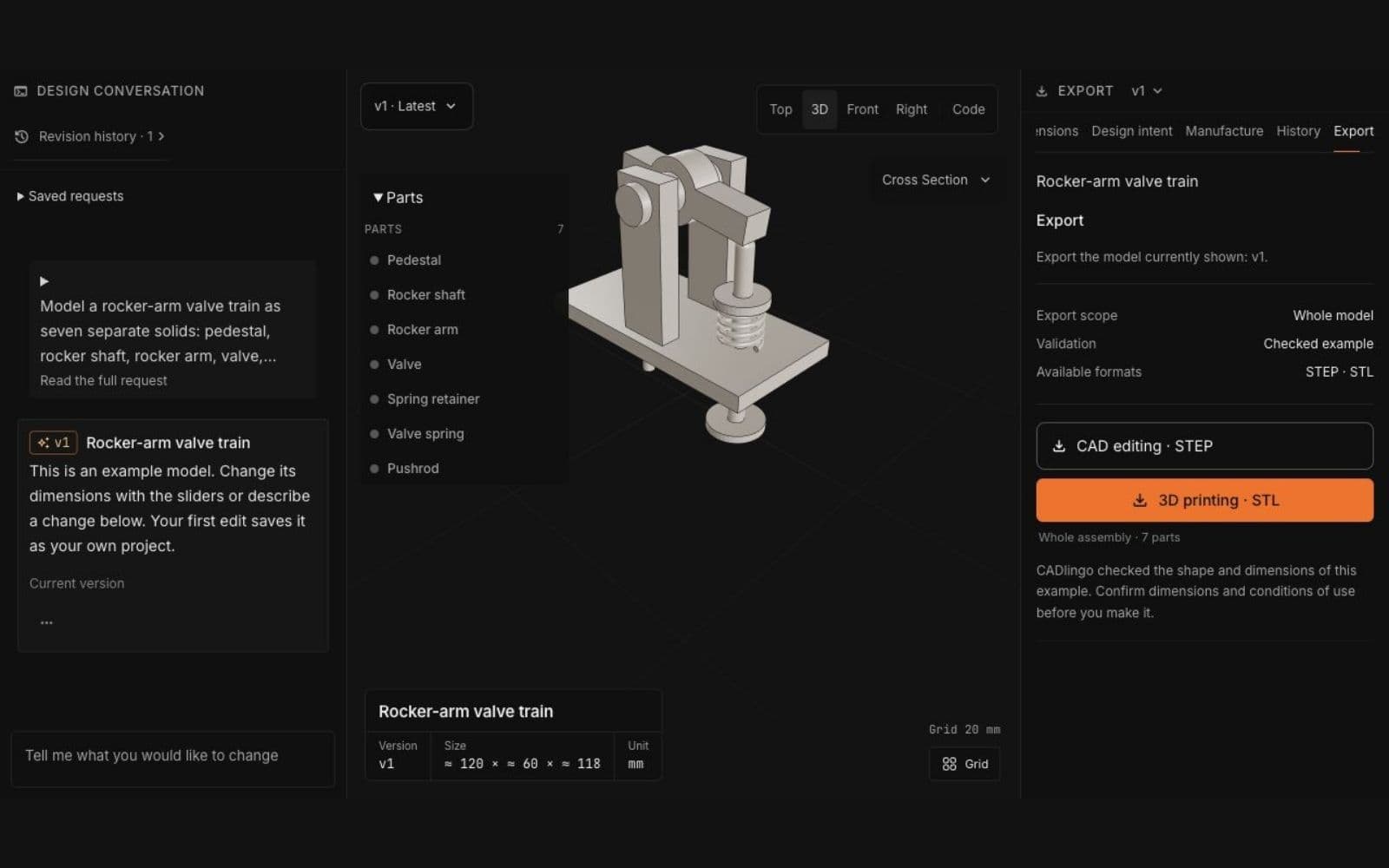Expand the Saved requests section

(x=70, y=196)
